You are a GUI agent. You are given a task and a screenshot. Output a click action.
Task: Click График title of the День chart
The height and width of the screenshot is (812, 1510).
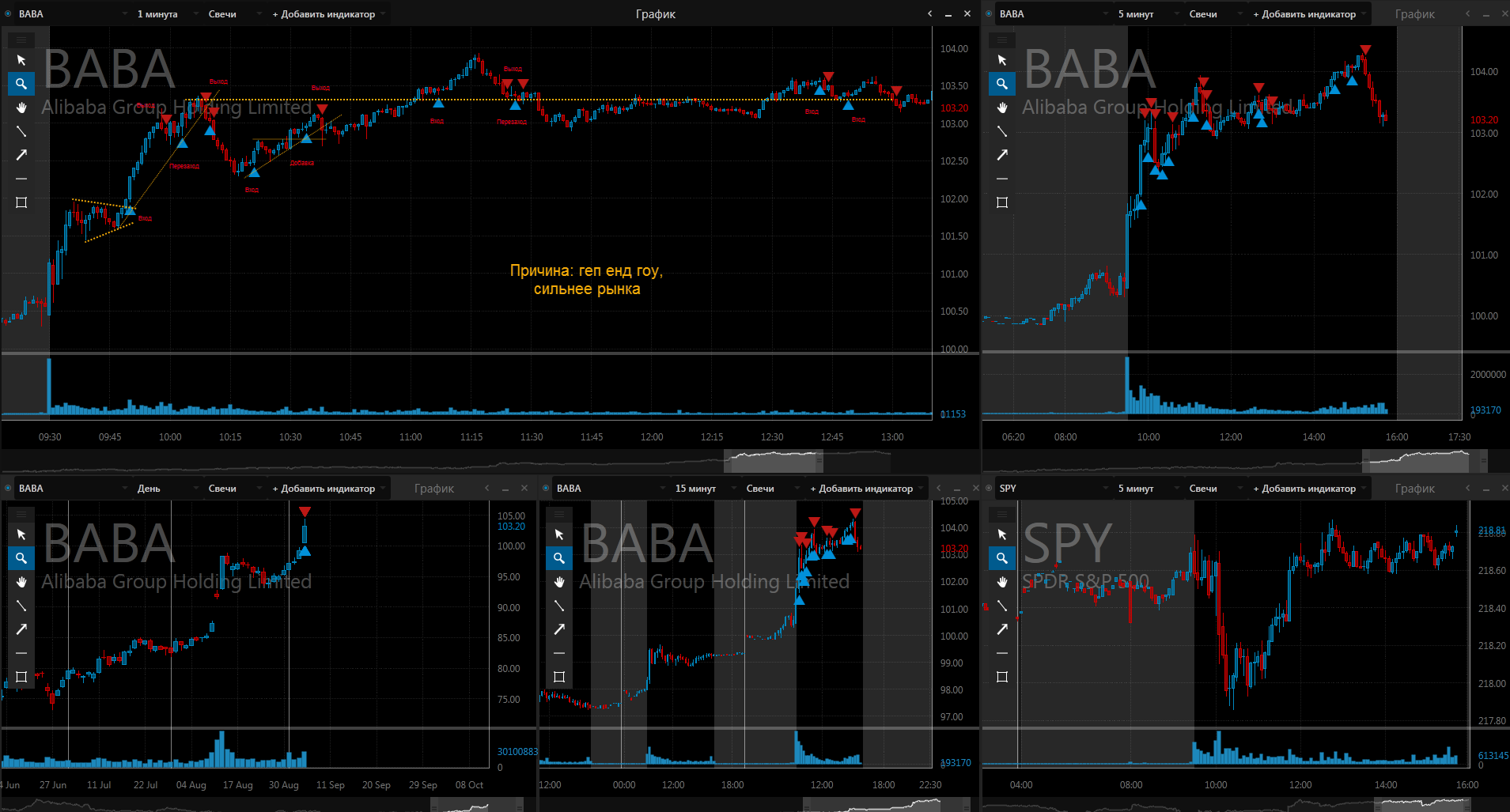click(x=434, y=488)
